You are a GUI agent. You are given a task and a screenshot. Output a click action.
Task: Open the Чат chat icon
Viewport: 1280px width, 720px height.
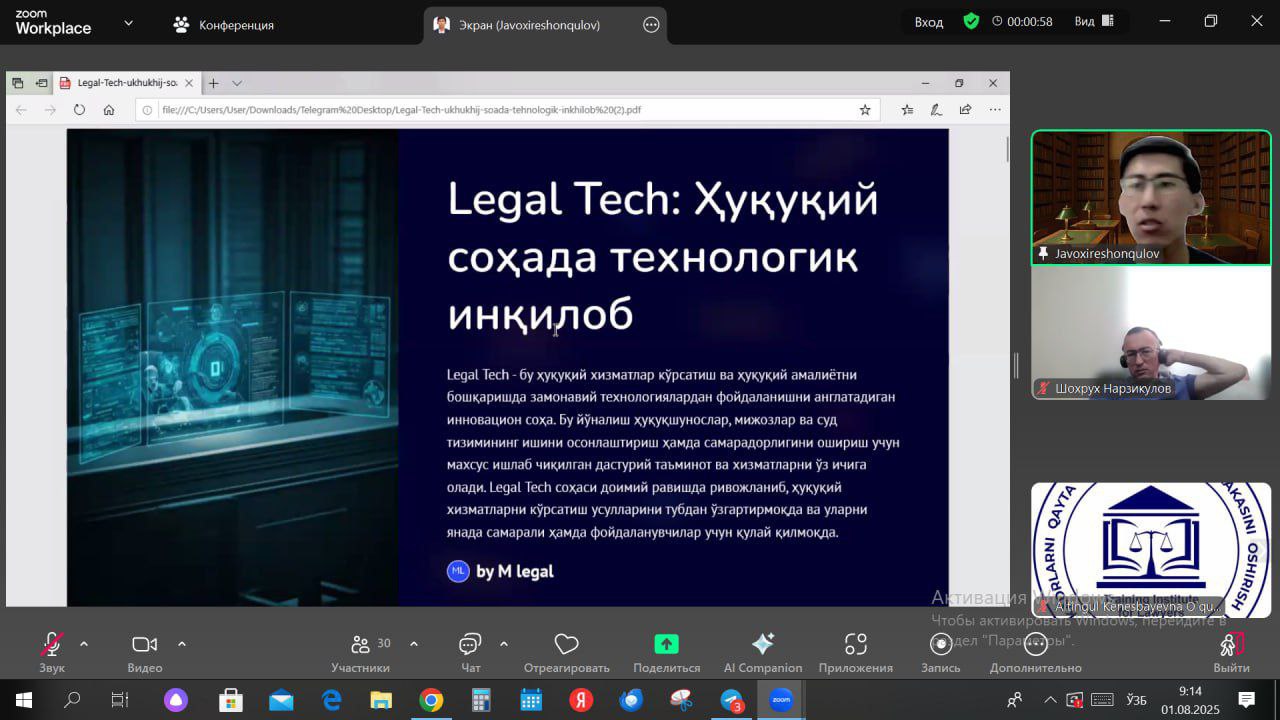click(x=470, y=645)
